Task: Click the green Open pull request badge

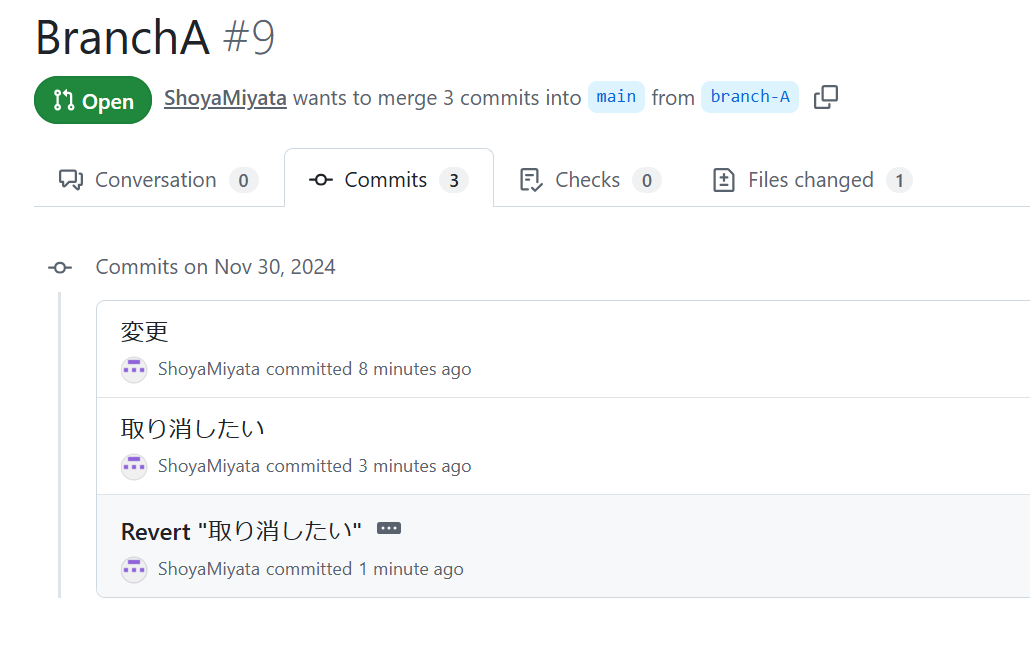Action: coord(93,100)
